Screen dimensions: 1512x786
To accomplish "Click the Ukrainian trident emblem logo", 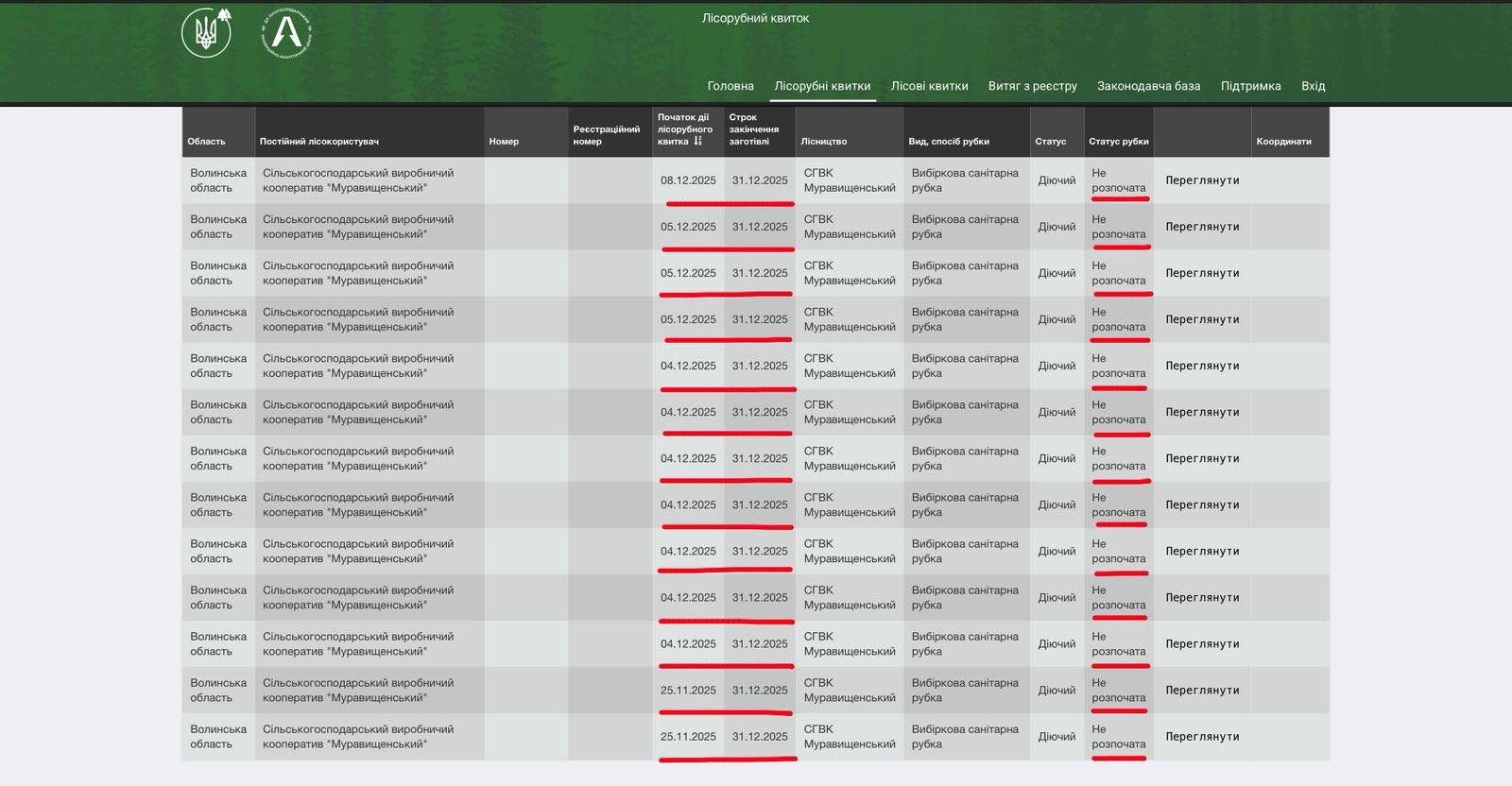I will coord(206,33).
